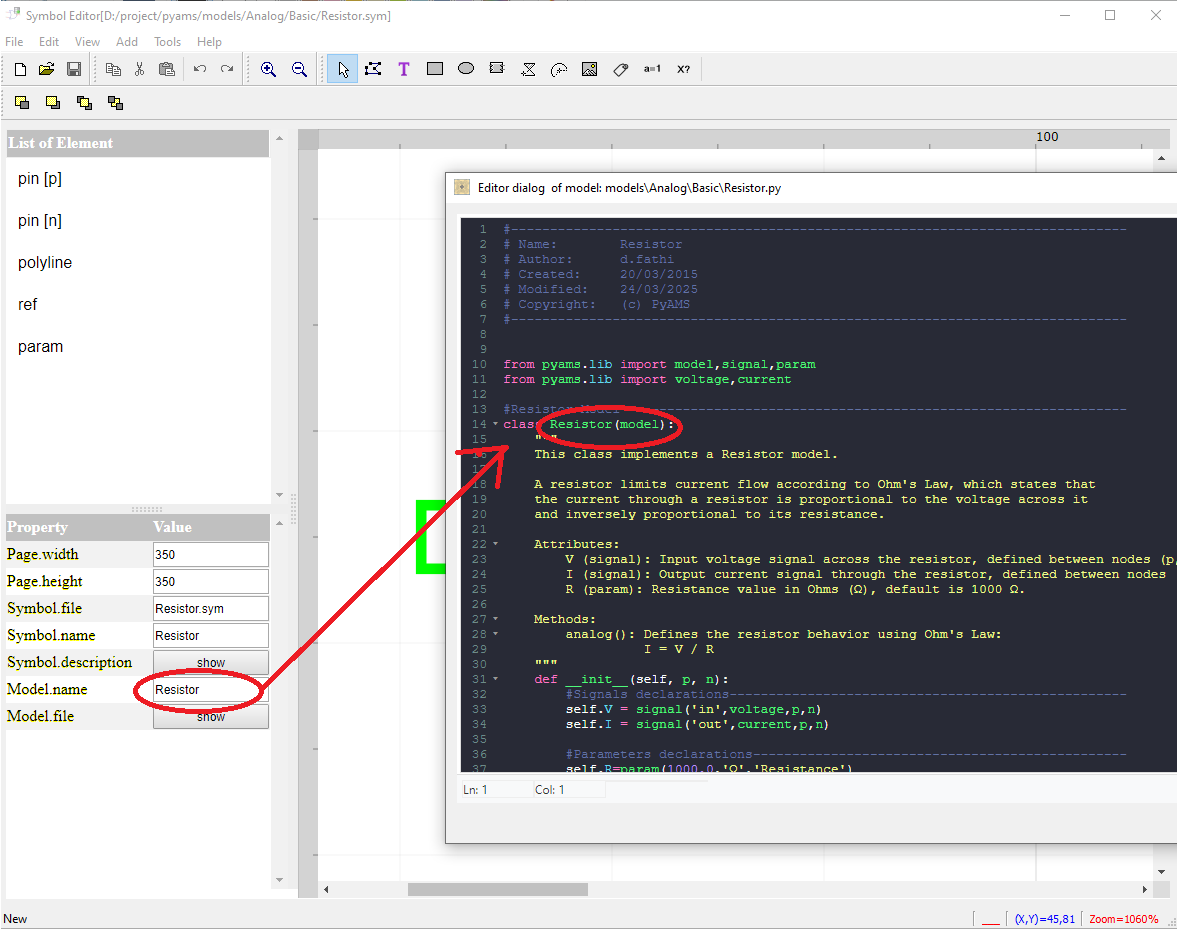This screenshot has height=929, width=1177.
Task: Collapse the fold arrow at line 27
Action: tap(495, 619)
